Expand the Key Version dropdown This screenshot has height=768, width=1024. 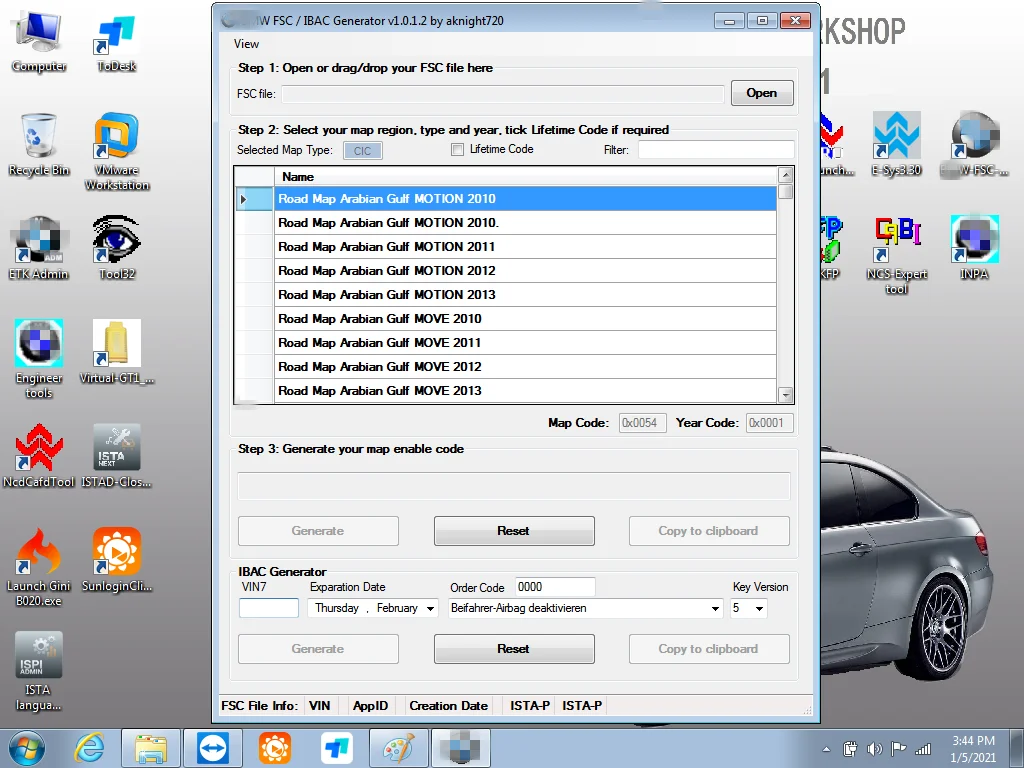coord(759,609)
